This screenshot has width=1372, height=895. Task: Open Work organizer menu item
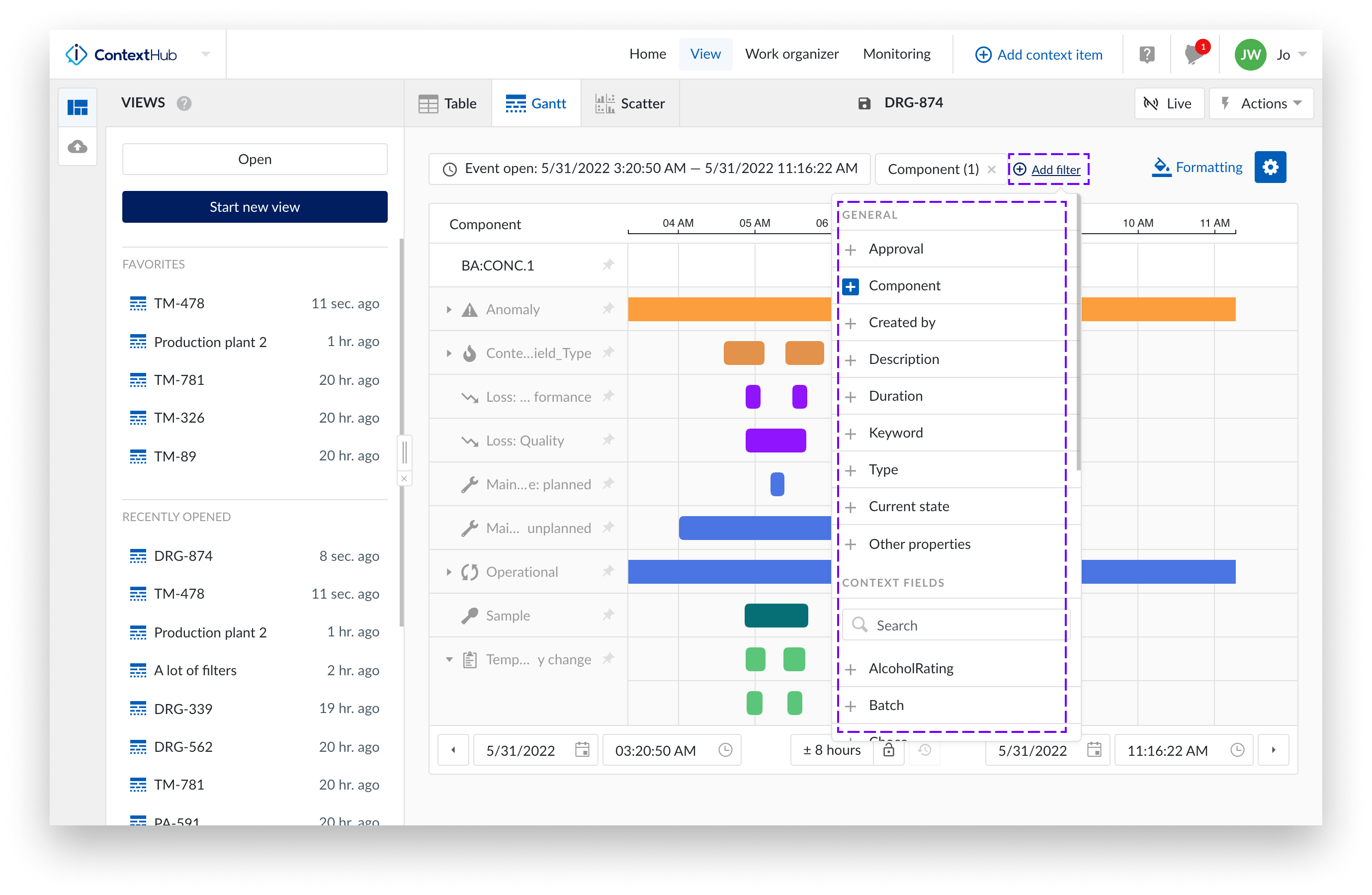point(791,54)
